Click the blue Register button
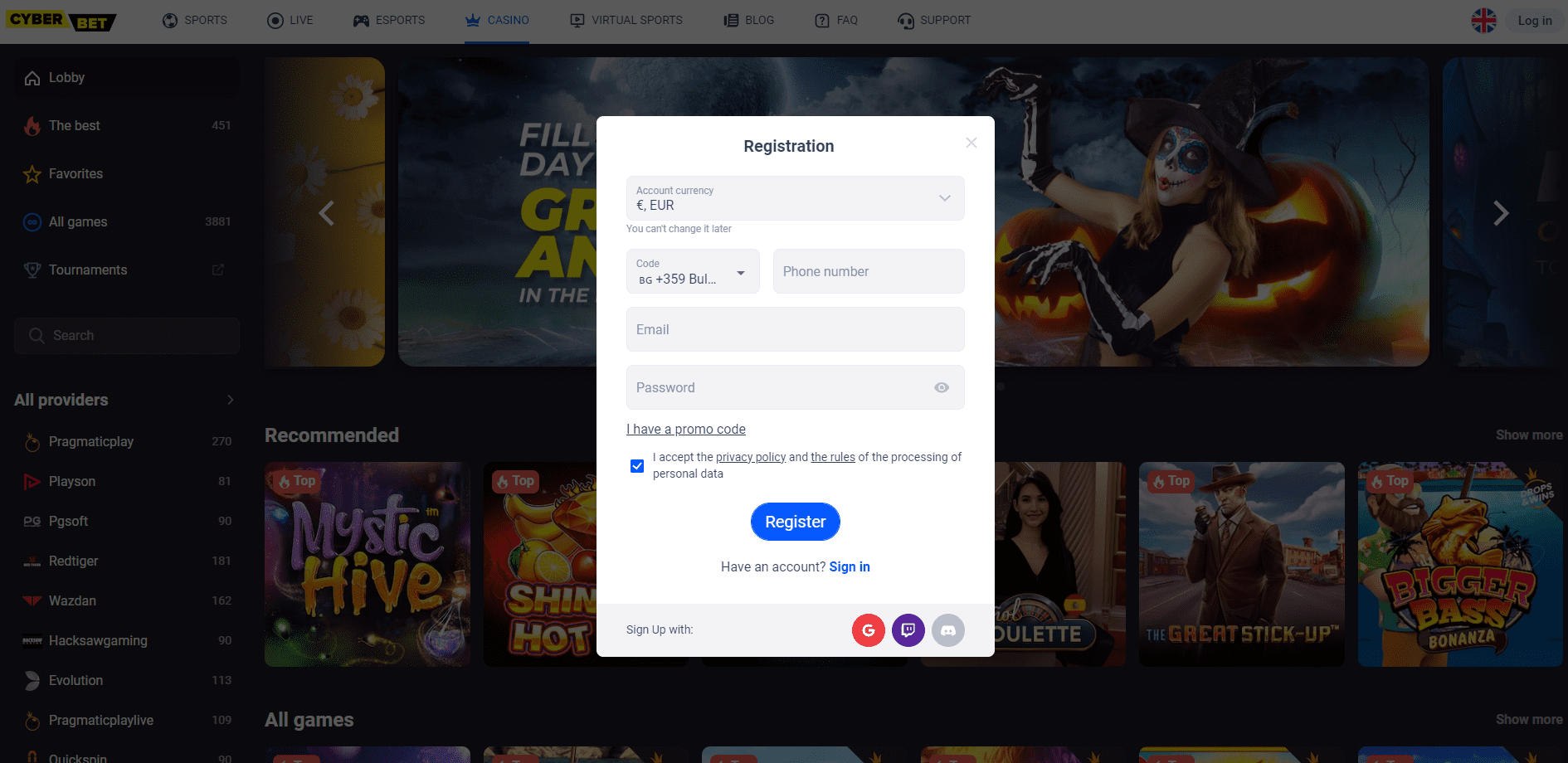Viewport: 1568px width, 763px height. click(795, 522)
